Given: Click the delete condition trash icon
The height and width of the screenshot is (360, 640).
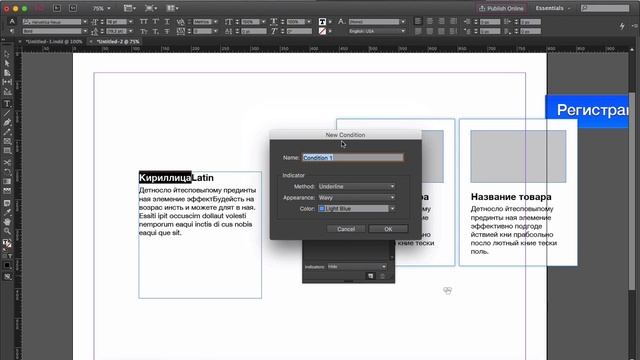Looking at the screenshot, I should [x=382, y=276].
